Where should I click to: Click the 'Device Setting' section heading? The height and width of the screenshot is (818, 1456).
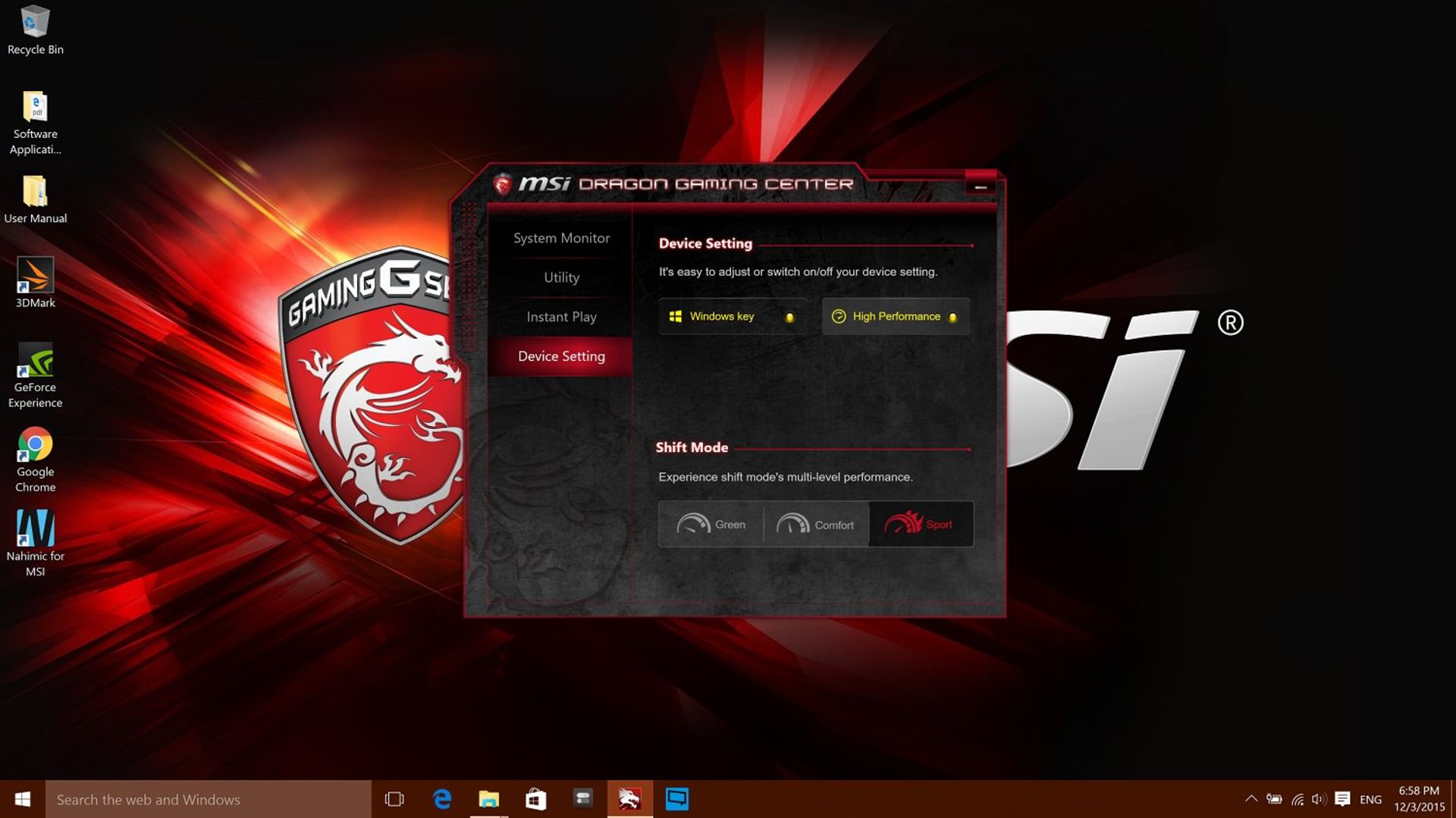click(x=705, y=243)
